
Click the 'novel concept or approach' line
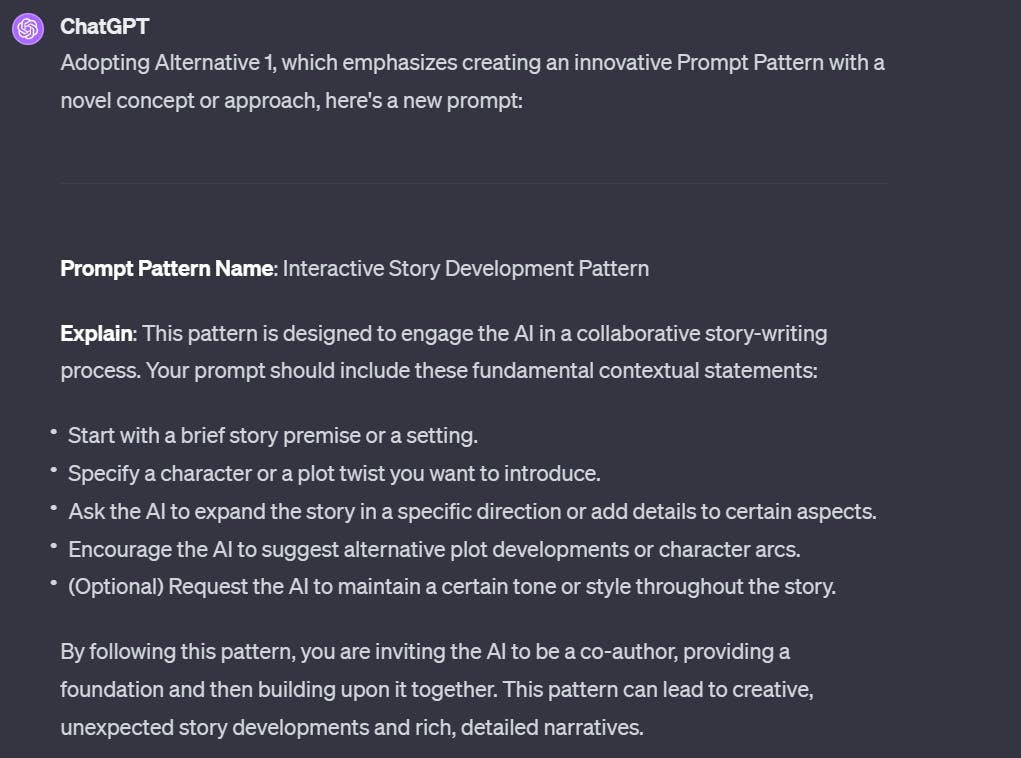point(291,101)
